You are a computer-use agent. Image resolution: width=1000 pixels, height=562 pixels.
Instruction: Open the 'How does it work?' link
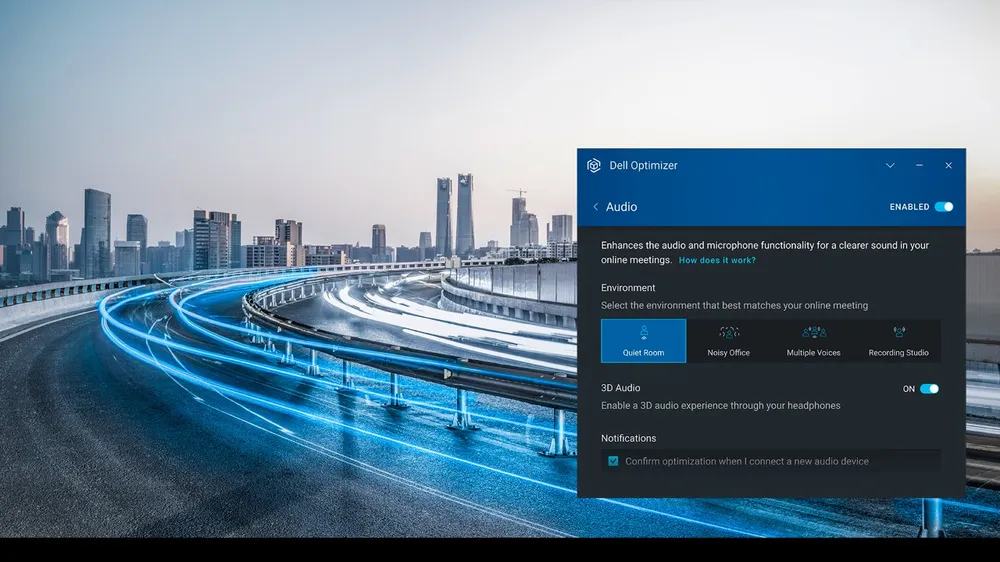(717, 260)
